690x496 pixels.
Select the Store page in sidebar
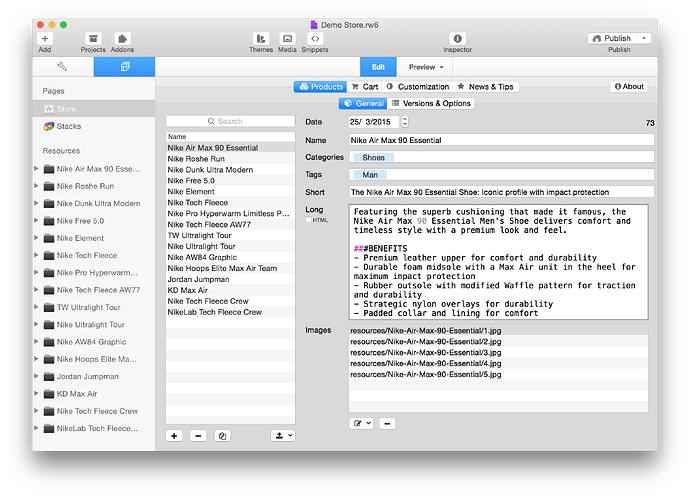[94, 109]
